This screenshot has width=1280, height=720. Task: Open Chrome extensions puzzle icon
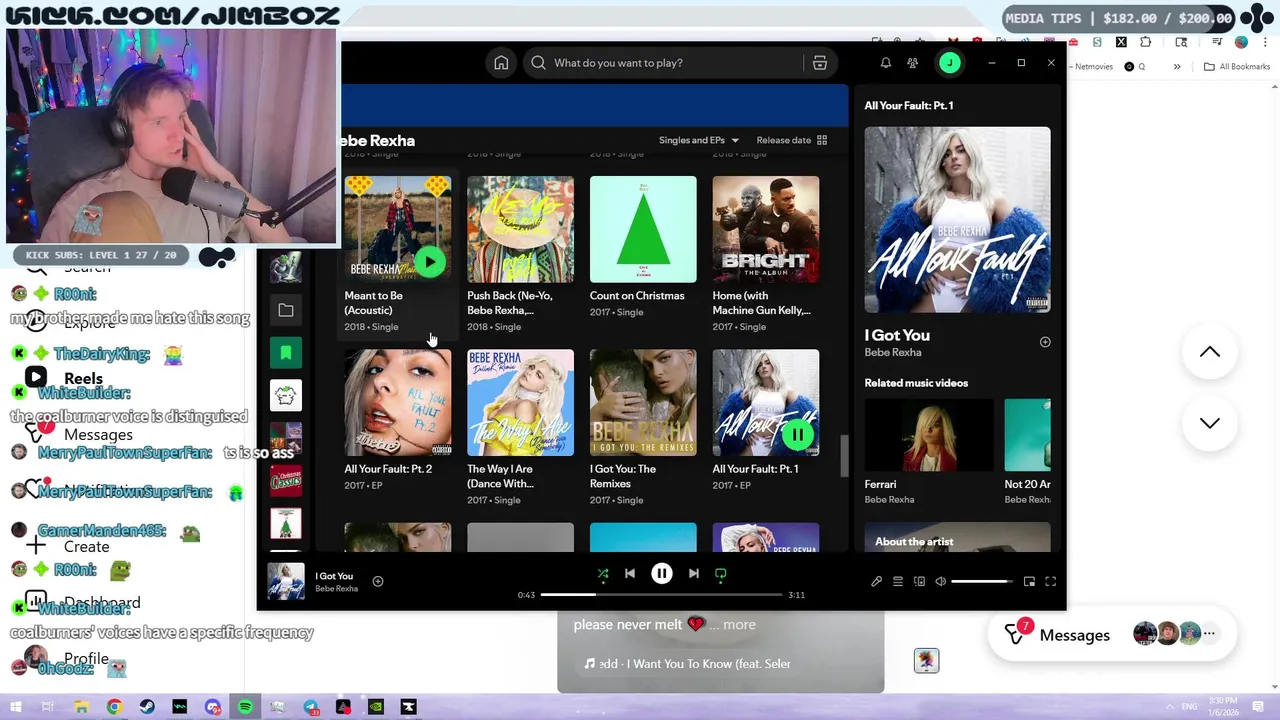pyautogui.click(x=1146, y=42)
